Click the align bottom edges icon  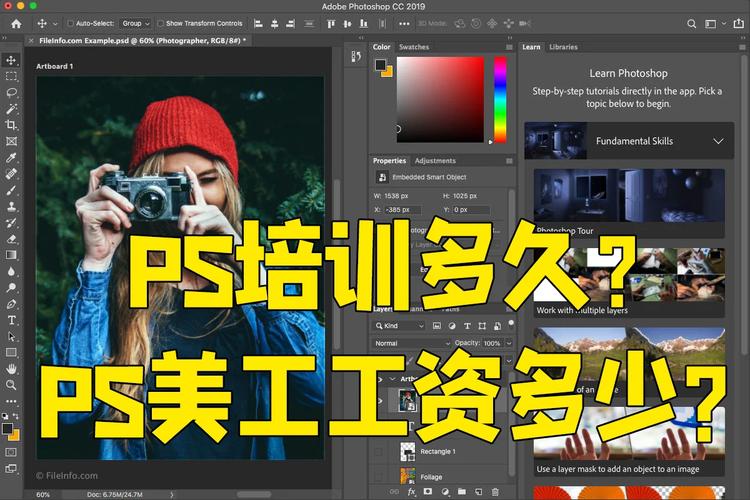pyautogui.click(x=364, y=23)
